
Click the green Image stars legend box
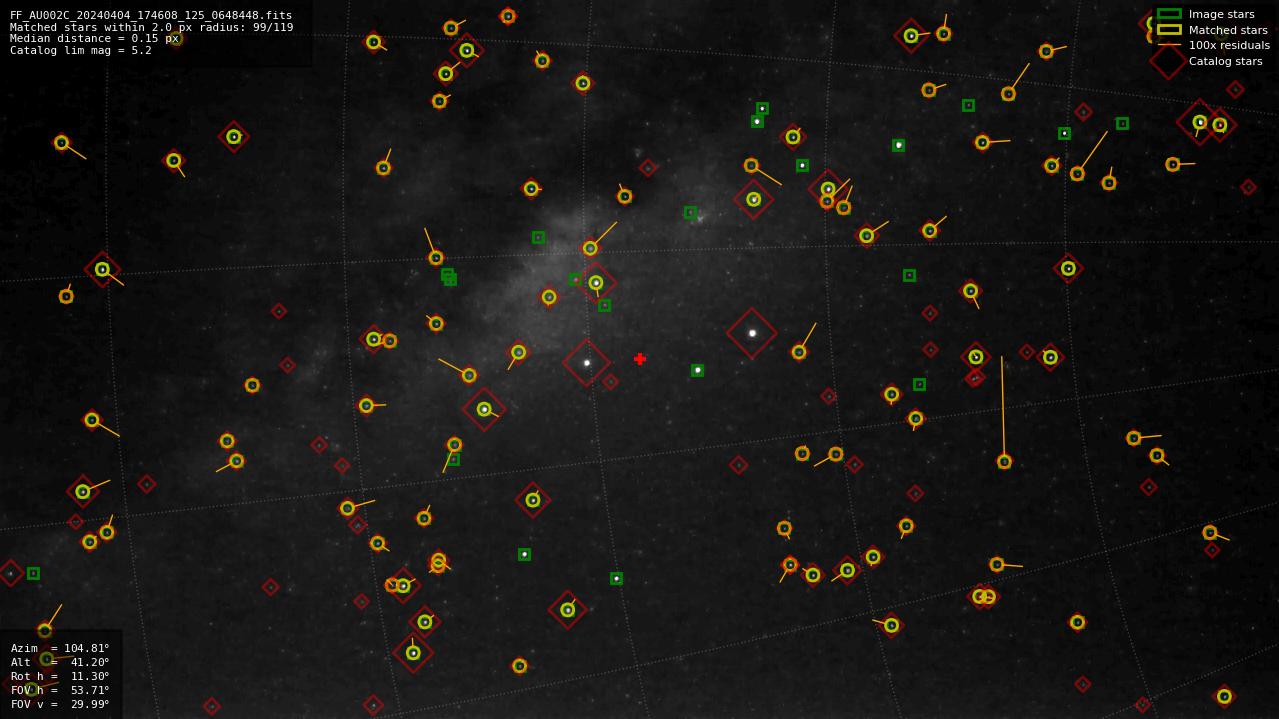coord(1169,14)
